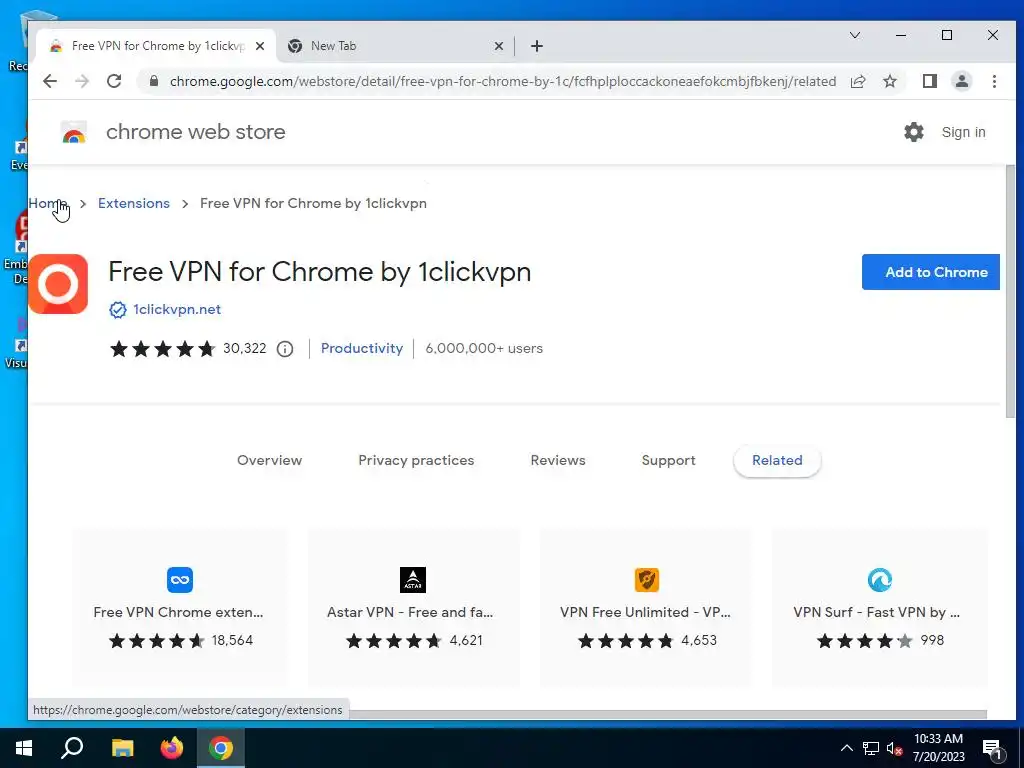Open the Reviews tab
This screenshot has width=1024, height=768.
click(558, 460)
